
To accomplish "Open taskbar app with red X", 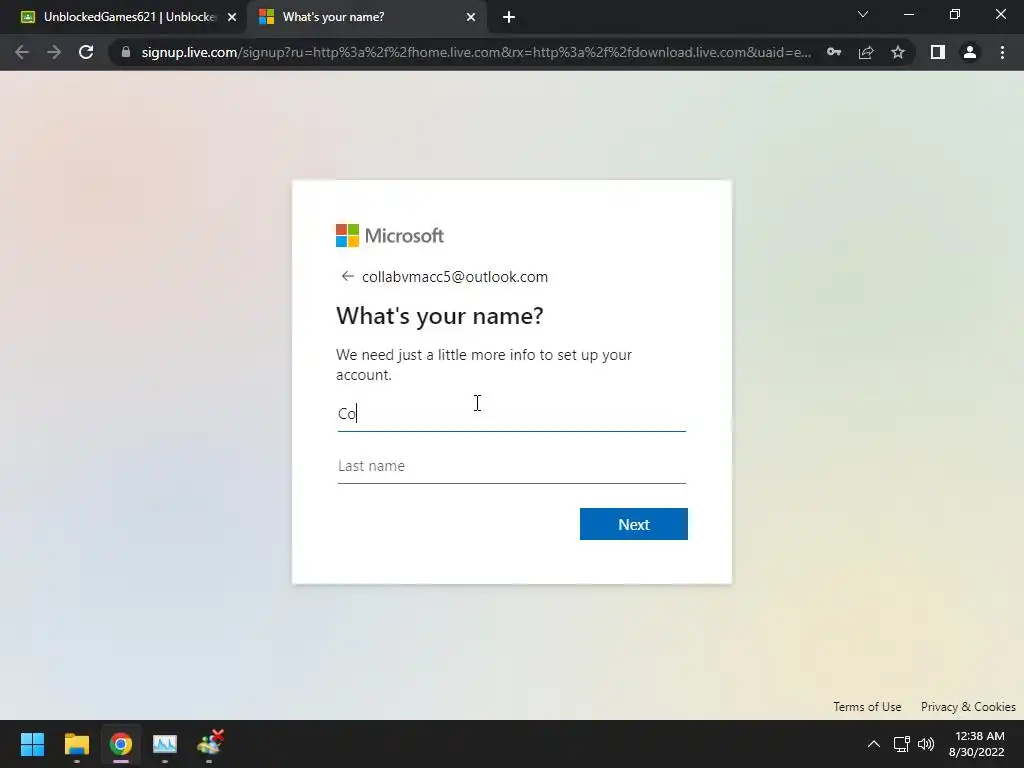I will (x=210, y=743).
